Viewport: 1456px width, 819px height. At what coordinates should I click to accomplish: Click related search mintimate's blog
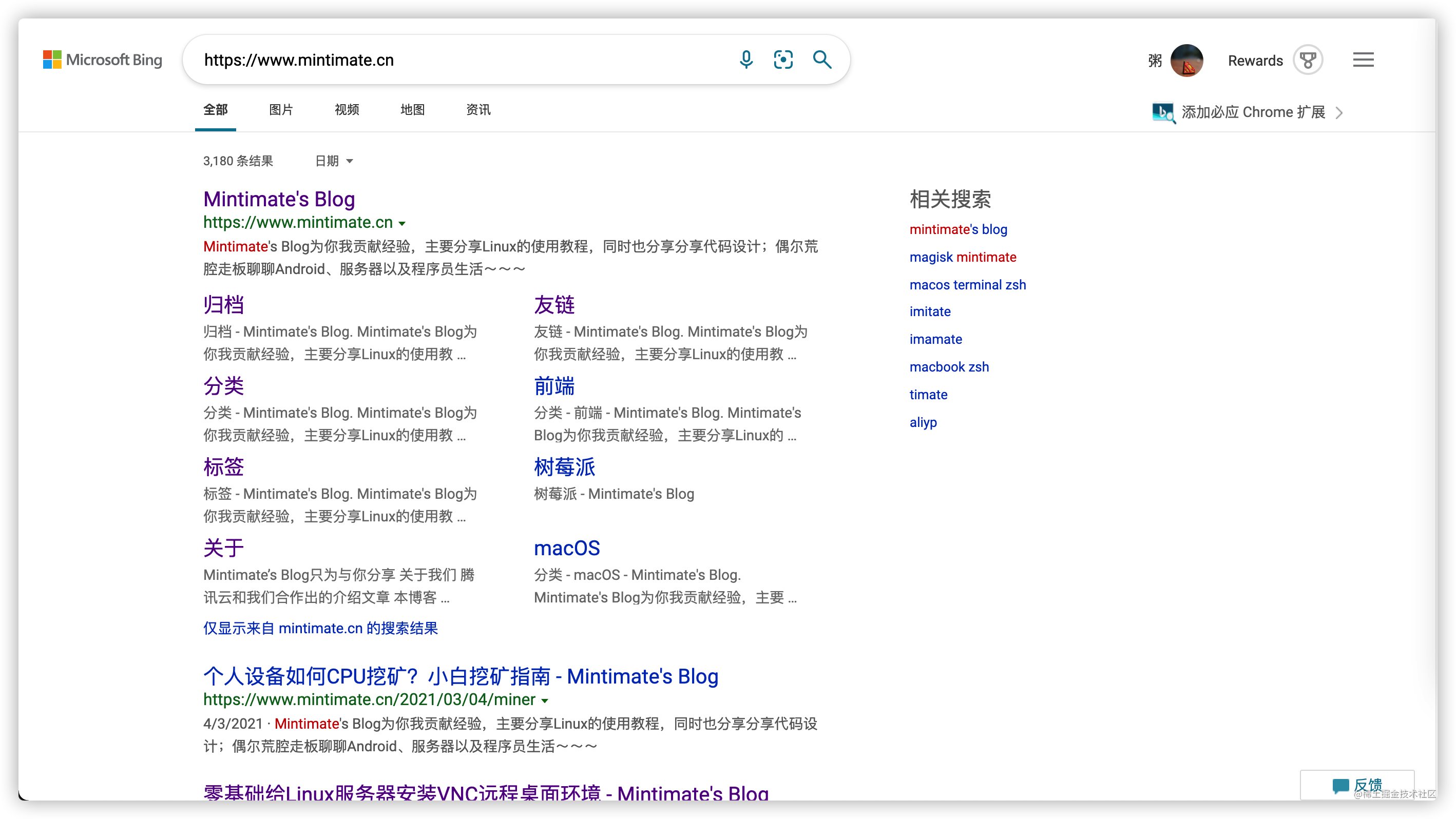click(x=959, y=229)
